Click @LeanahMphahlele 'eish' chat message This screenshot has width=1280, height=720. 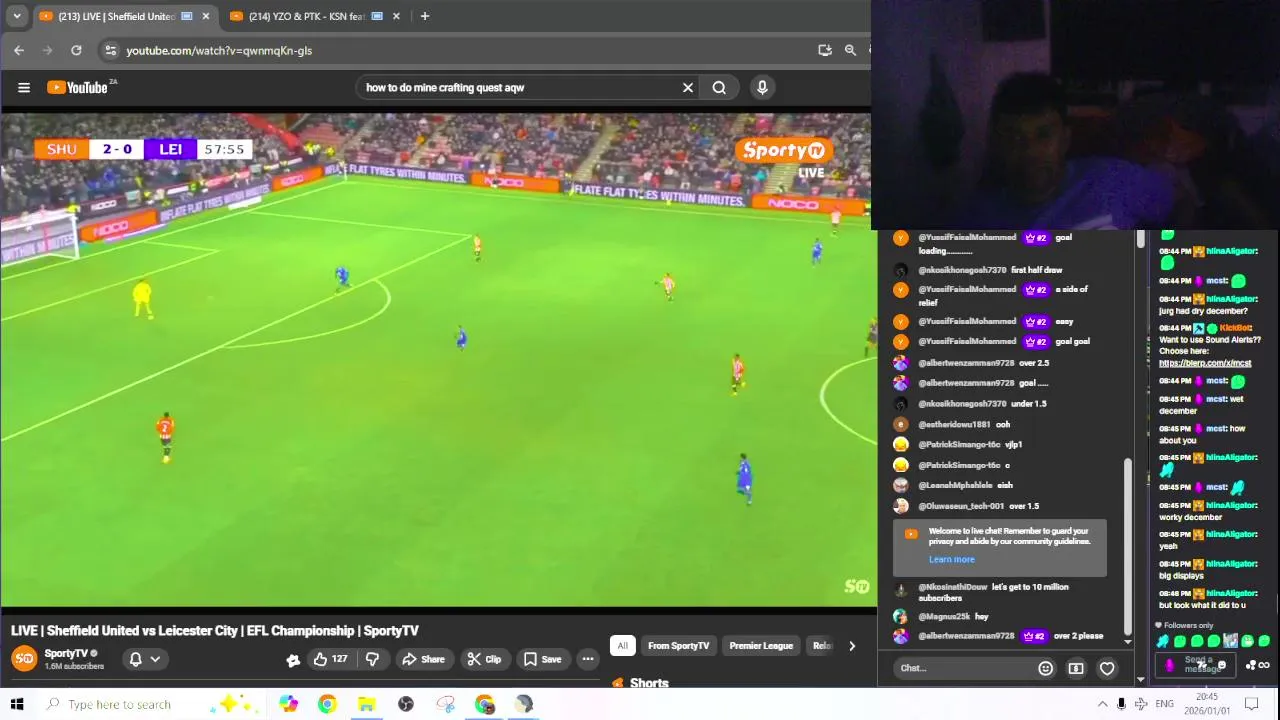pyautogui.click(x=955, y=485)
